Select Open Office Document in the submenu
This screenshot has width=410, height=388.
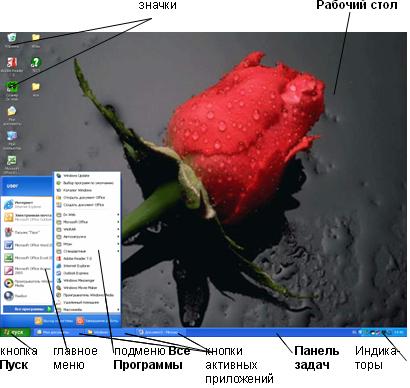[x=87, y=197]
